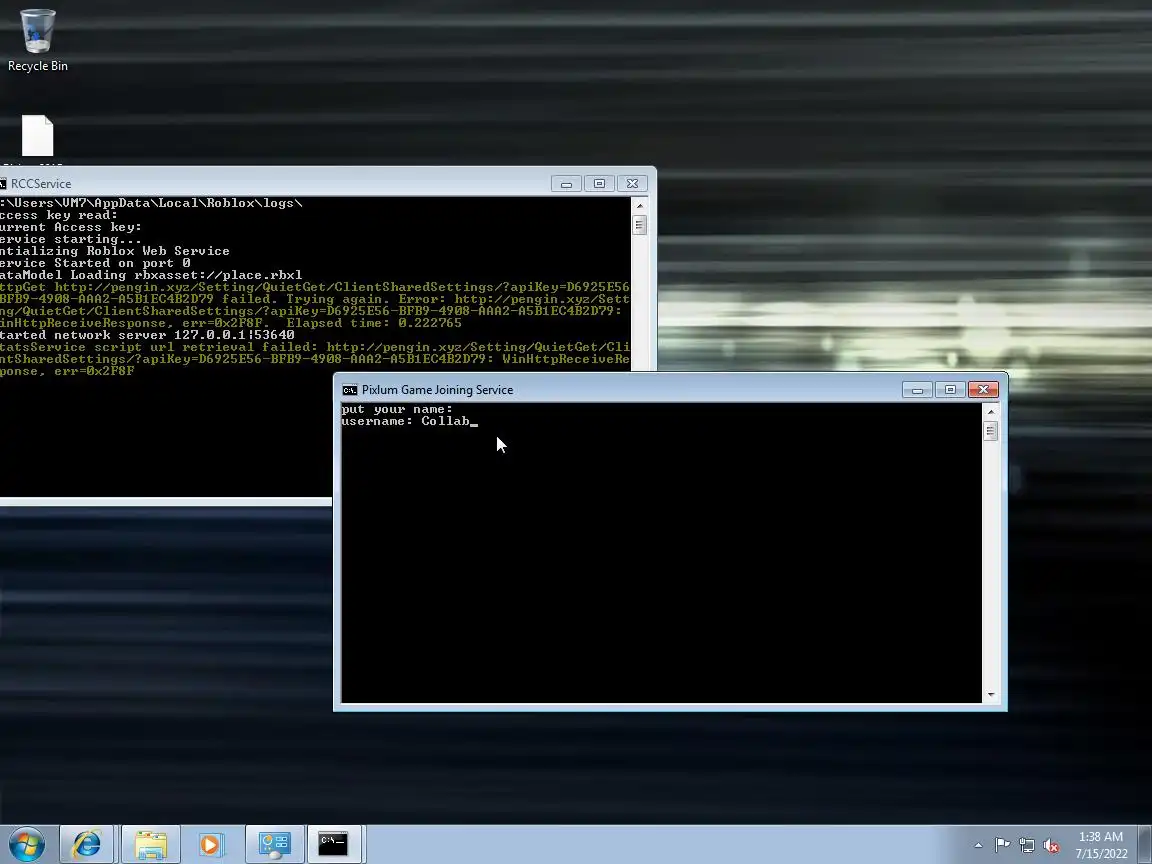The width and height of the screenshot is (1152, 864).
Task: Open the Action Center flag icon
Action: click(1002, 846)
